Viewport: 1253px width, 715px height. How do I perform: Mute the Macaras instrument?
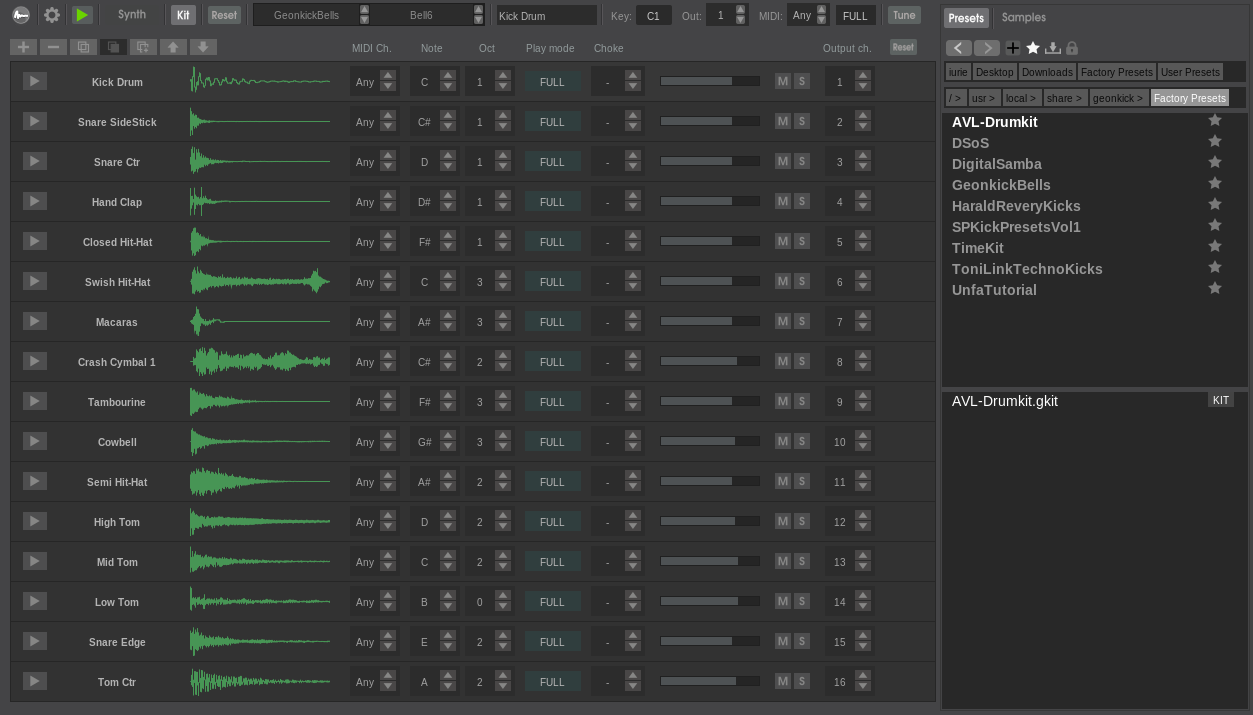(783, 321)
